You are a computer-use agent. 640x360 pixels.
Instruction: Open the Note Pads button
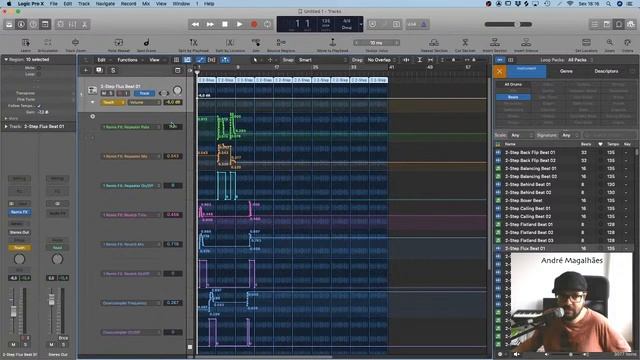tap(607, 24)
